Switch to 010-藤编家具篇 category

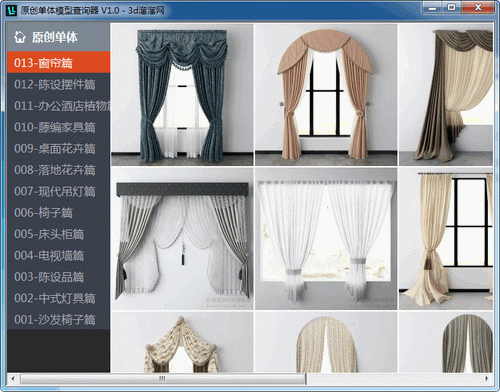click(x=58, y=127)
